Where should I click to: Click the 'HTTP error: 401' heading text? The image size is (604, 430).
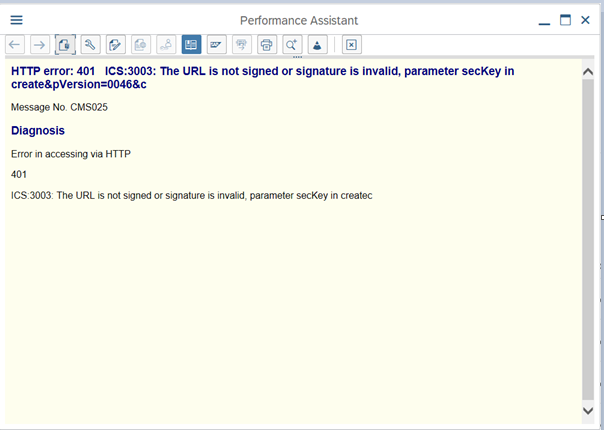[x=53, y=71]
